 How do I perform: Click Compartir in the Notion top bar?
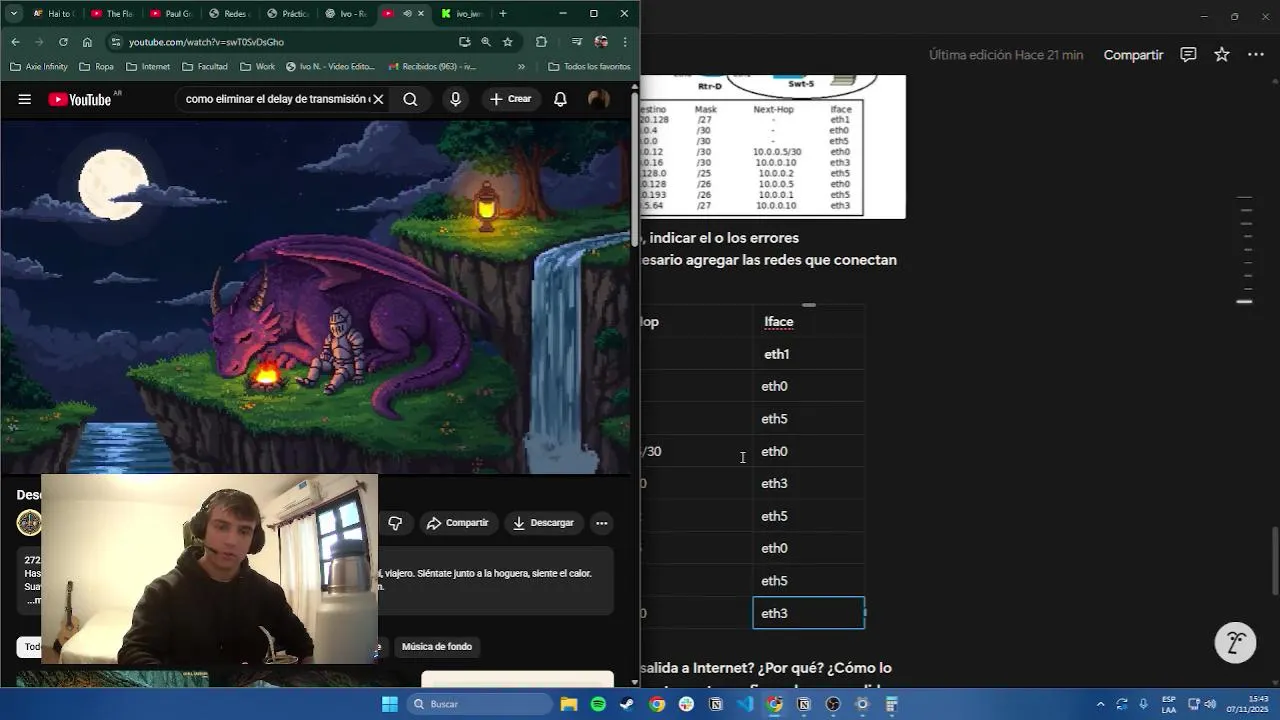tap(1133, 55)
